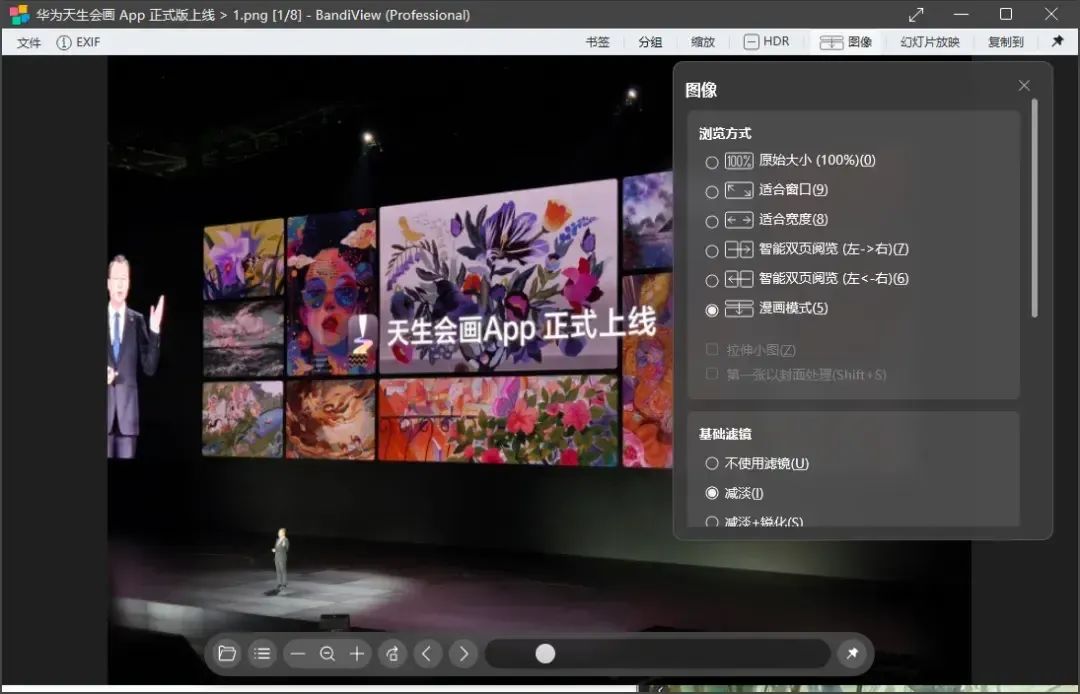This screenshot has width=1080, height=694.
Task: Click the fit width icon
Action: click(x=739, y=220)
